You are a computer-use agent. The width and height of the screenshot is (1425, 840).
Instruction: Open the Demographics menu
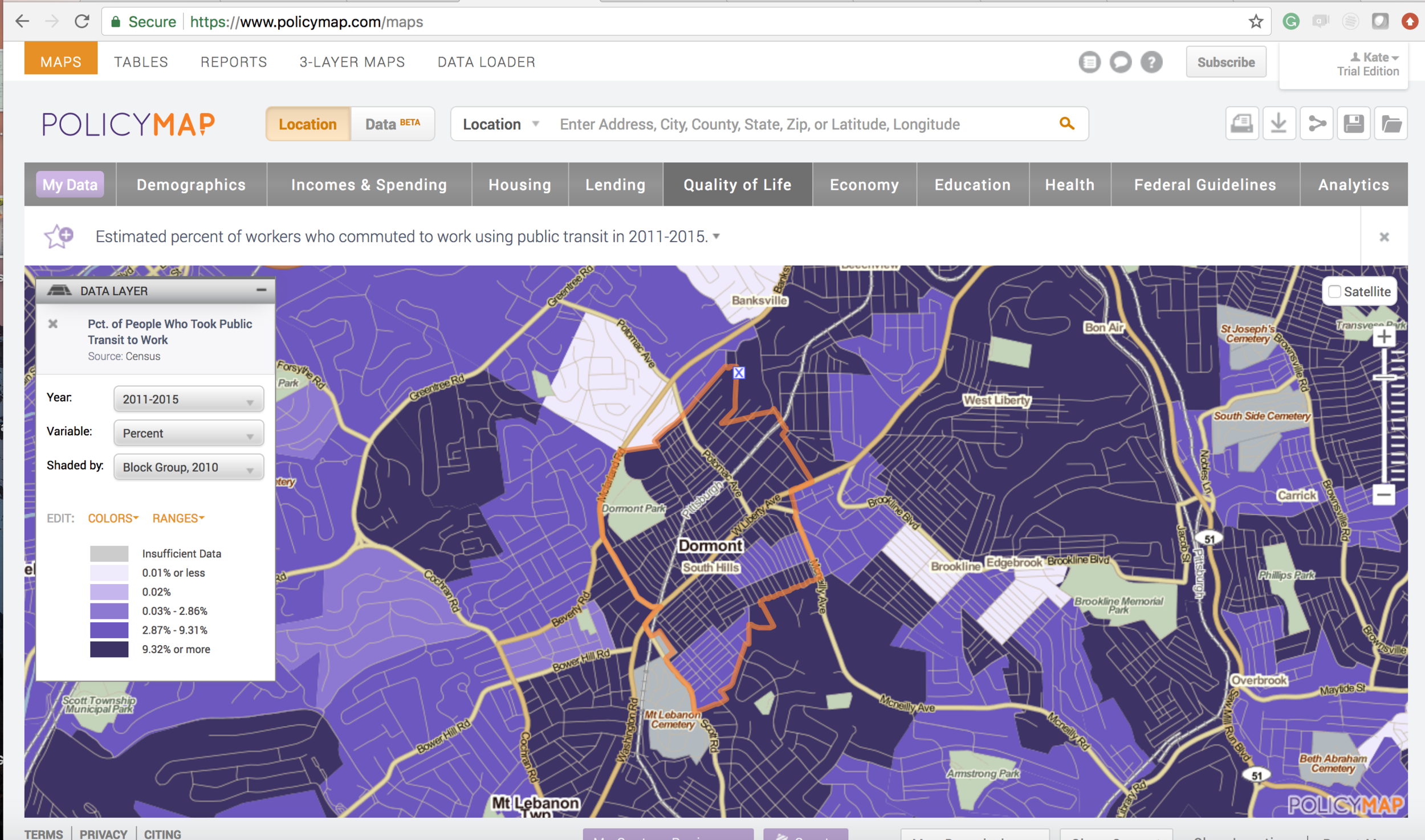[x=191, y=185]
